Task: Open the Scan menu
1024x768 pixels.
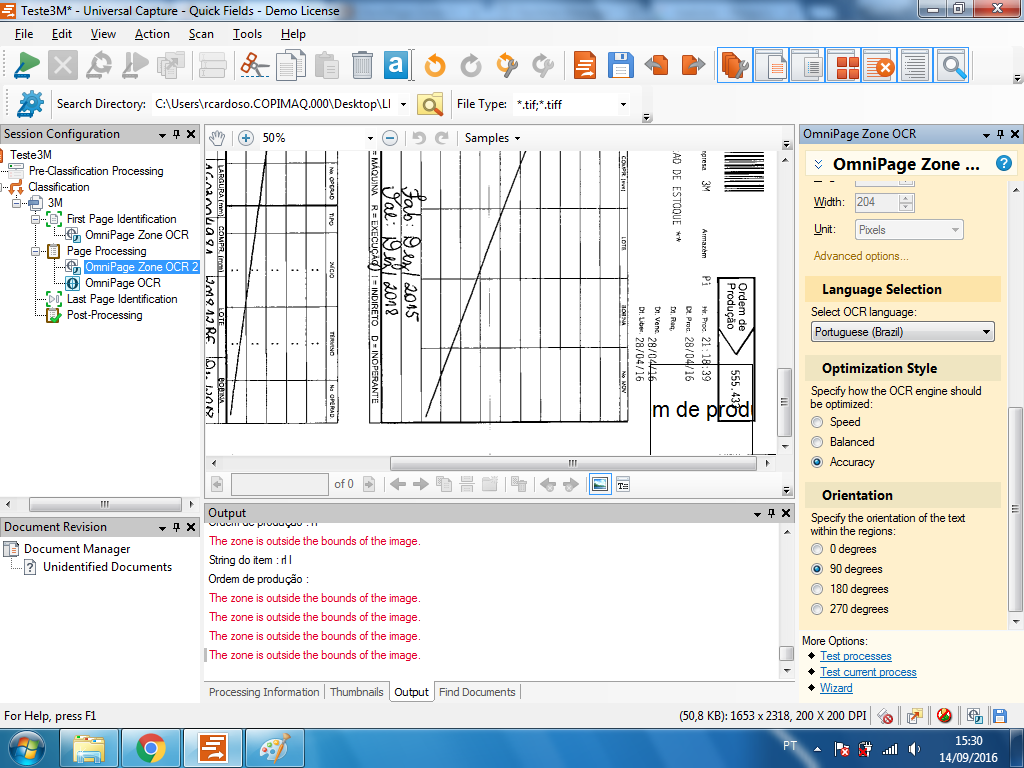Action: [201, 34]
